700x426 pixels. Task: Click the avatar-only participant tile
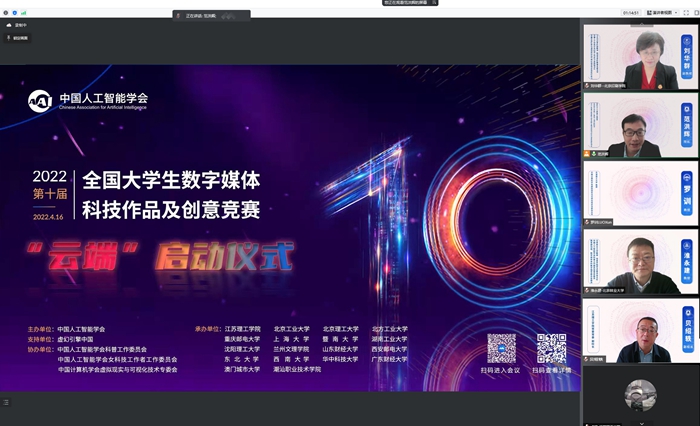pos(641,396)
